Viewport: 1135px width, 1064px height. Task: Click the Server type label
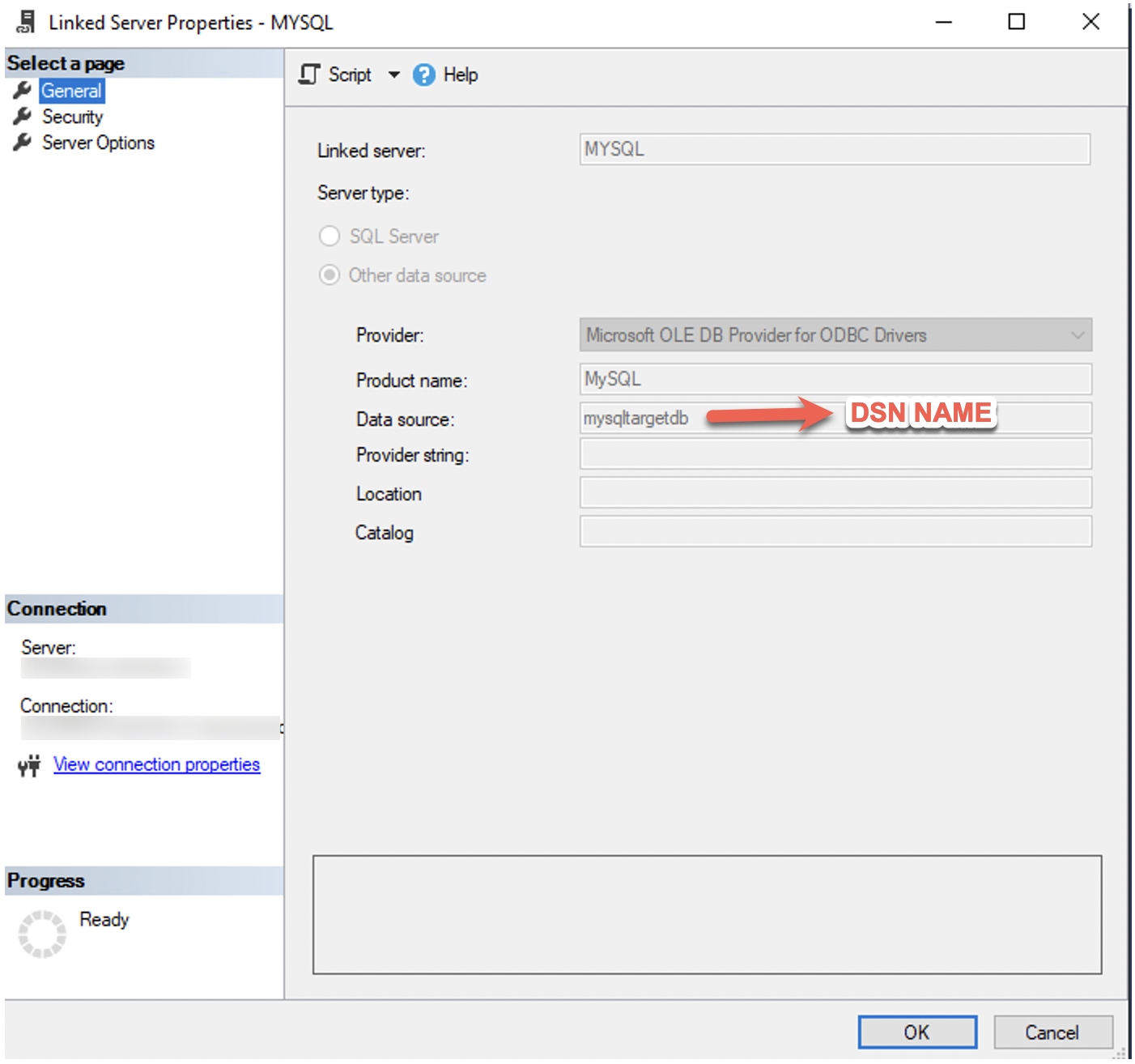[363, 193]
